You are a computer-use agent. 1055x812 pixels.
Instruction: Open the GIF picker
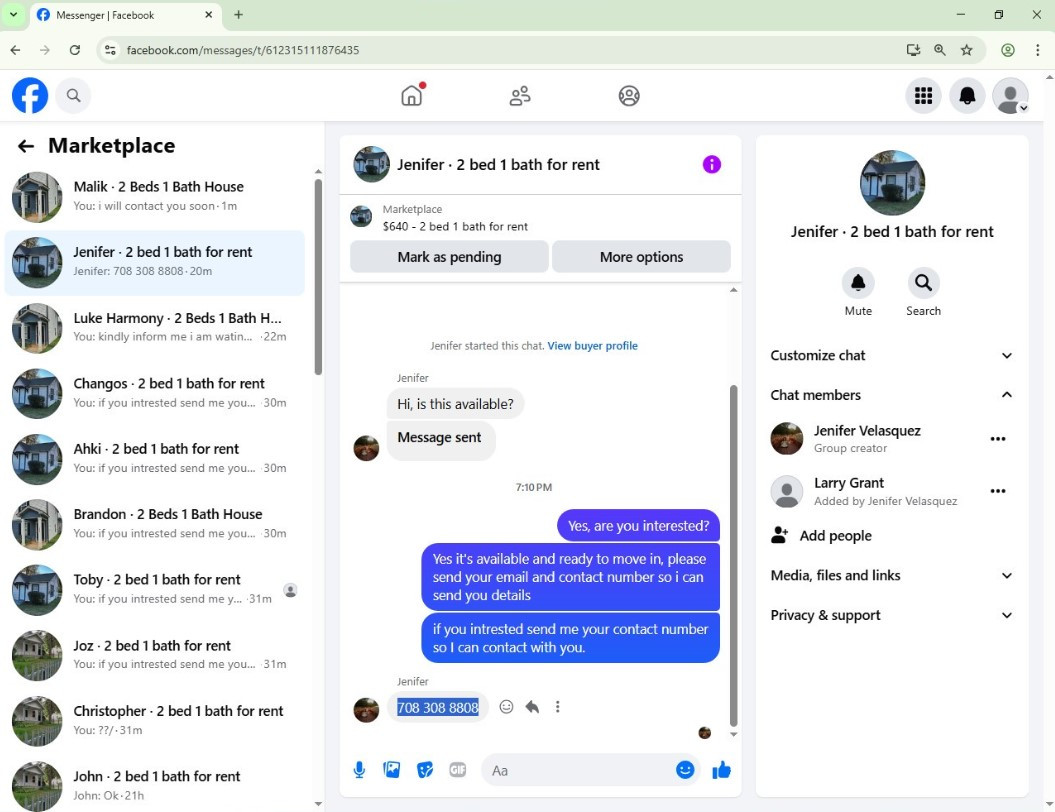tap(458, 770)
